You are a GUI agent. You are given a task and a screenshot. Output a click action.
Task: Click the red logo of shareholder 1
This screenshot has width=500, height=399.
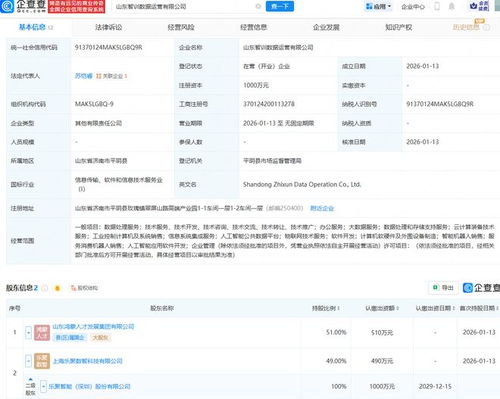point(42,333)
